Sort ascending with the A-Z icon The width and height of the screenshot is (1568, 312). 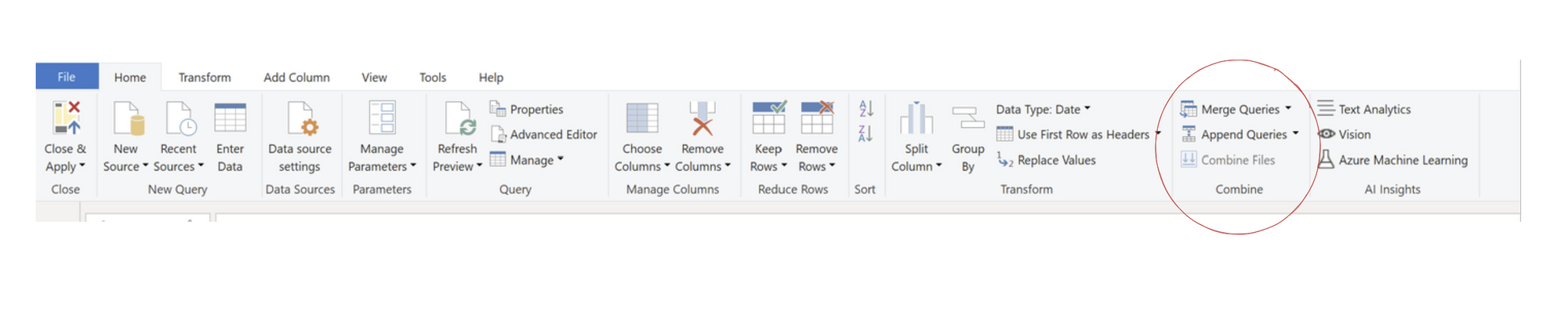pos(866,109)
